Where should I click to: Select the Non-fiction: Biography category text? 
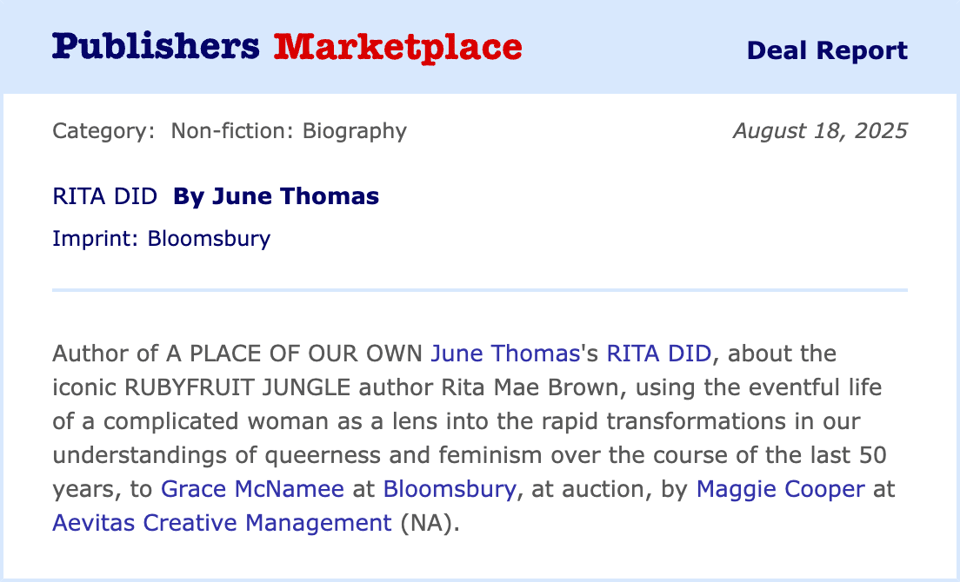click(x=288, y=131)
